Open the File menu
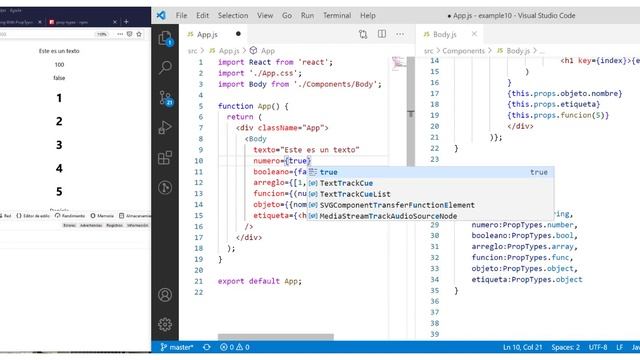640x360 pixels. click(x=181, y=16)
